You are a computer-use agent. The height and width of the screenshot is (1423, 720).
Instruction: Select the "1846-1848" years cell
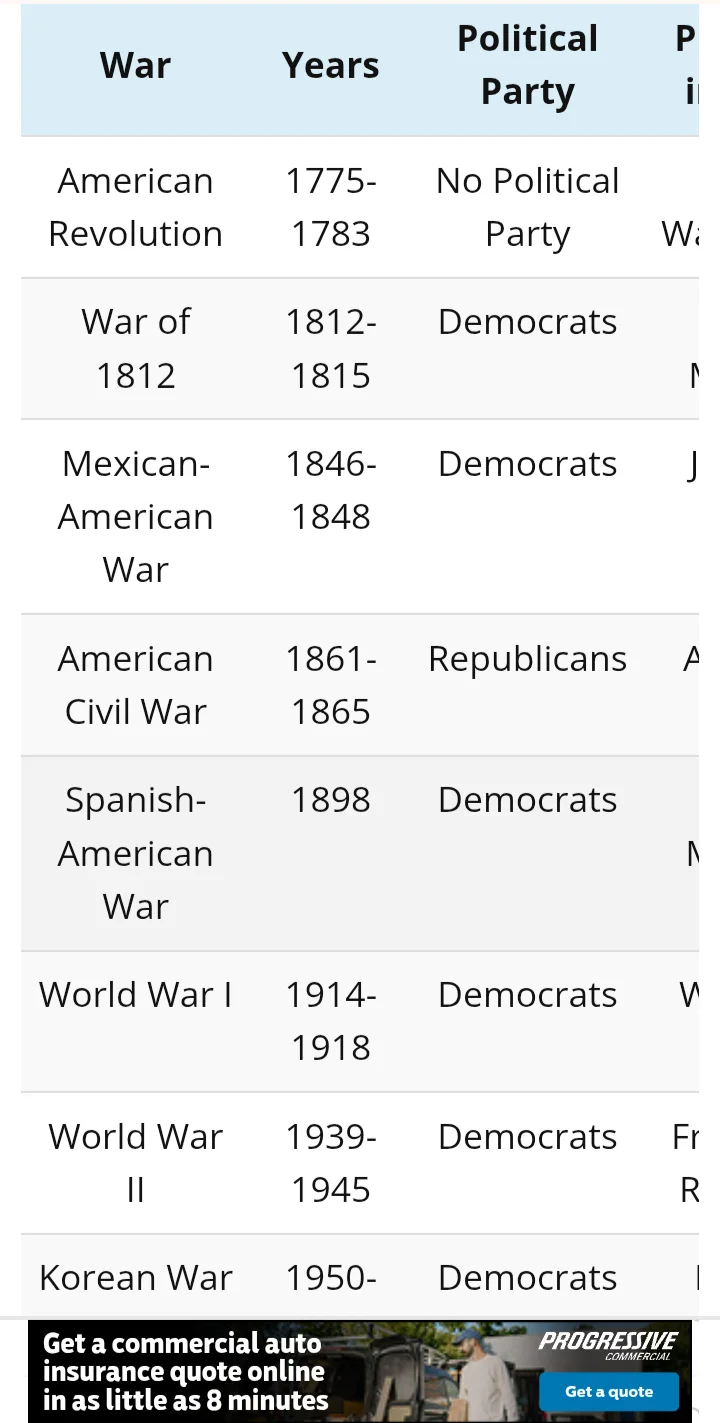click(x=331, y=490)
